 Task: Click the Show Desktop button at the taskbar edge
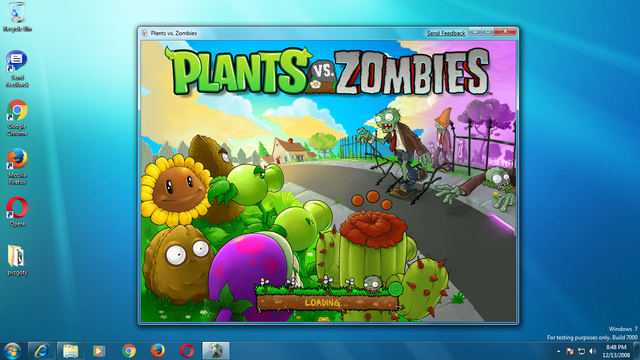coord(637,351)
